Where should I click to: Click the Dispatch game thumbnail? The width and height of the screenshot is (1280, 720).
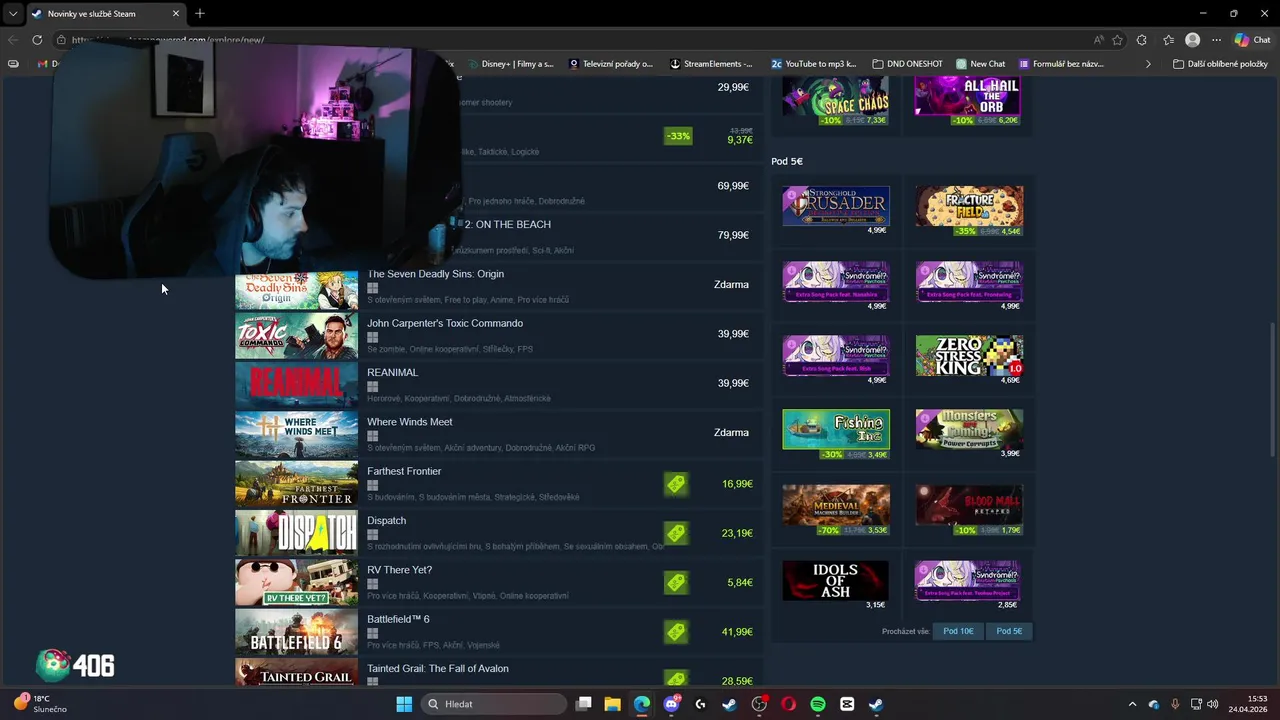point(296,533)
